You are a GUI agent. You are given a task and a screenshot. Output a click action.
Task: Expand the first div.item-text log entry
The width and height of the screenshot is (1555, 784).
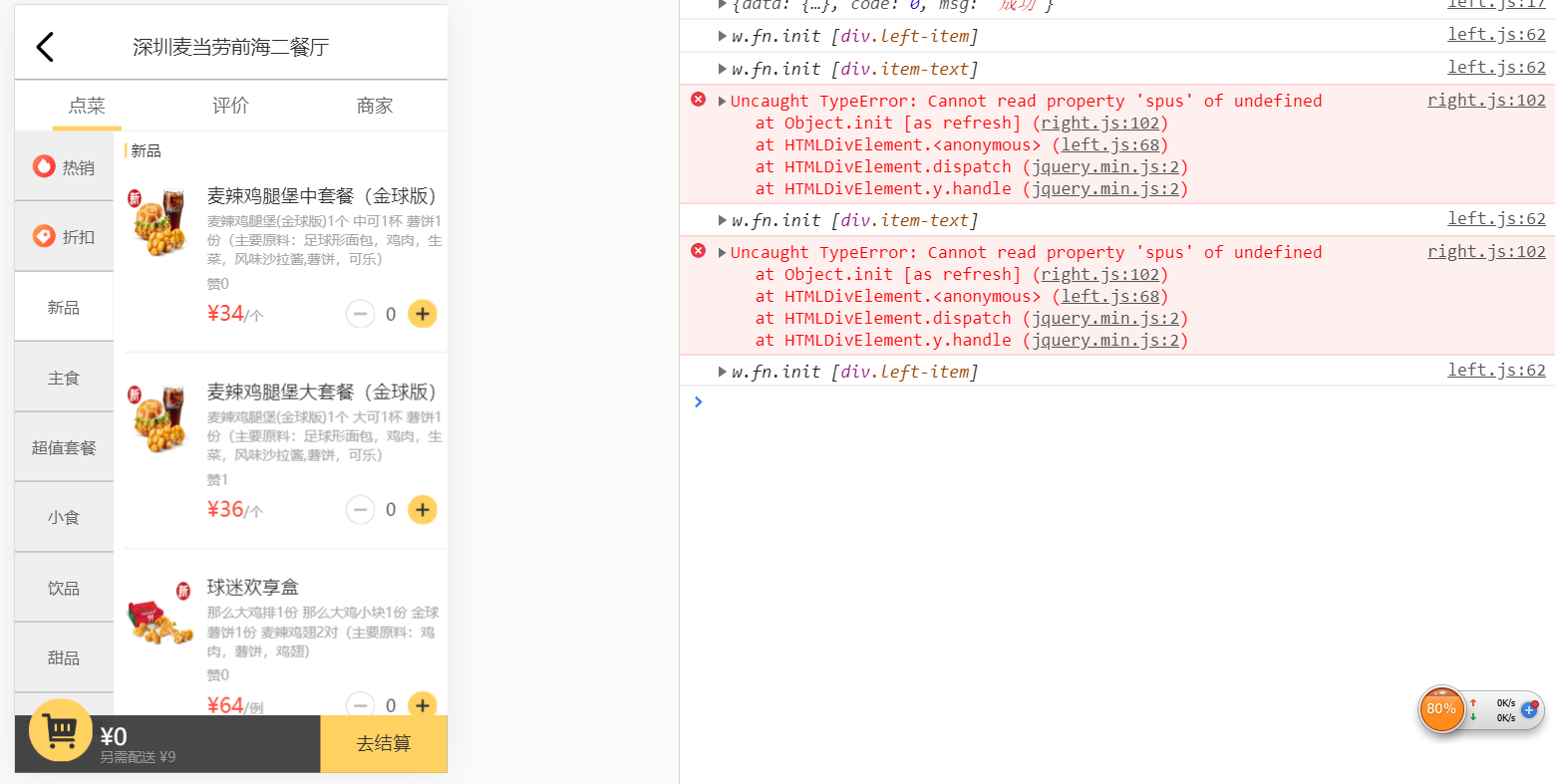(723, 69)
